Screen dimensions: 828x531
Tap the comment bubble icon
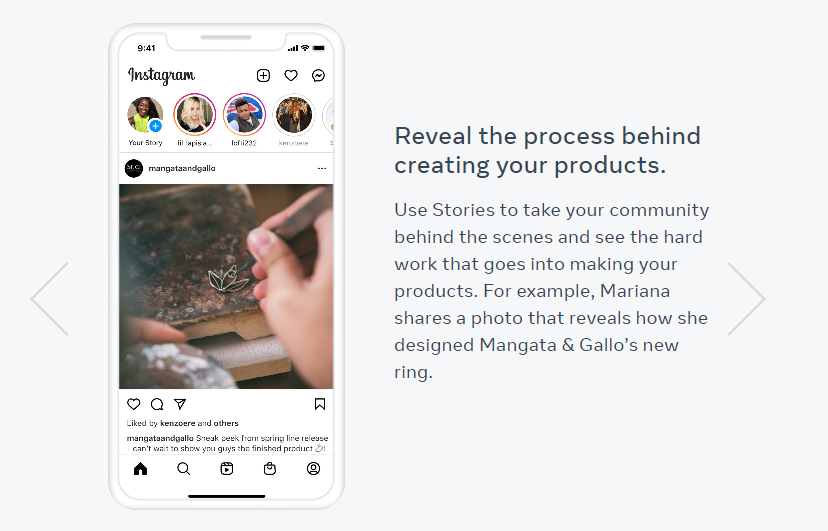(157, 404)
